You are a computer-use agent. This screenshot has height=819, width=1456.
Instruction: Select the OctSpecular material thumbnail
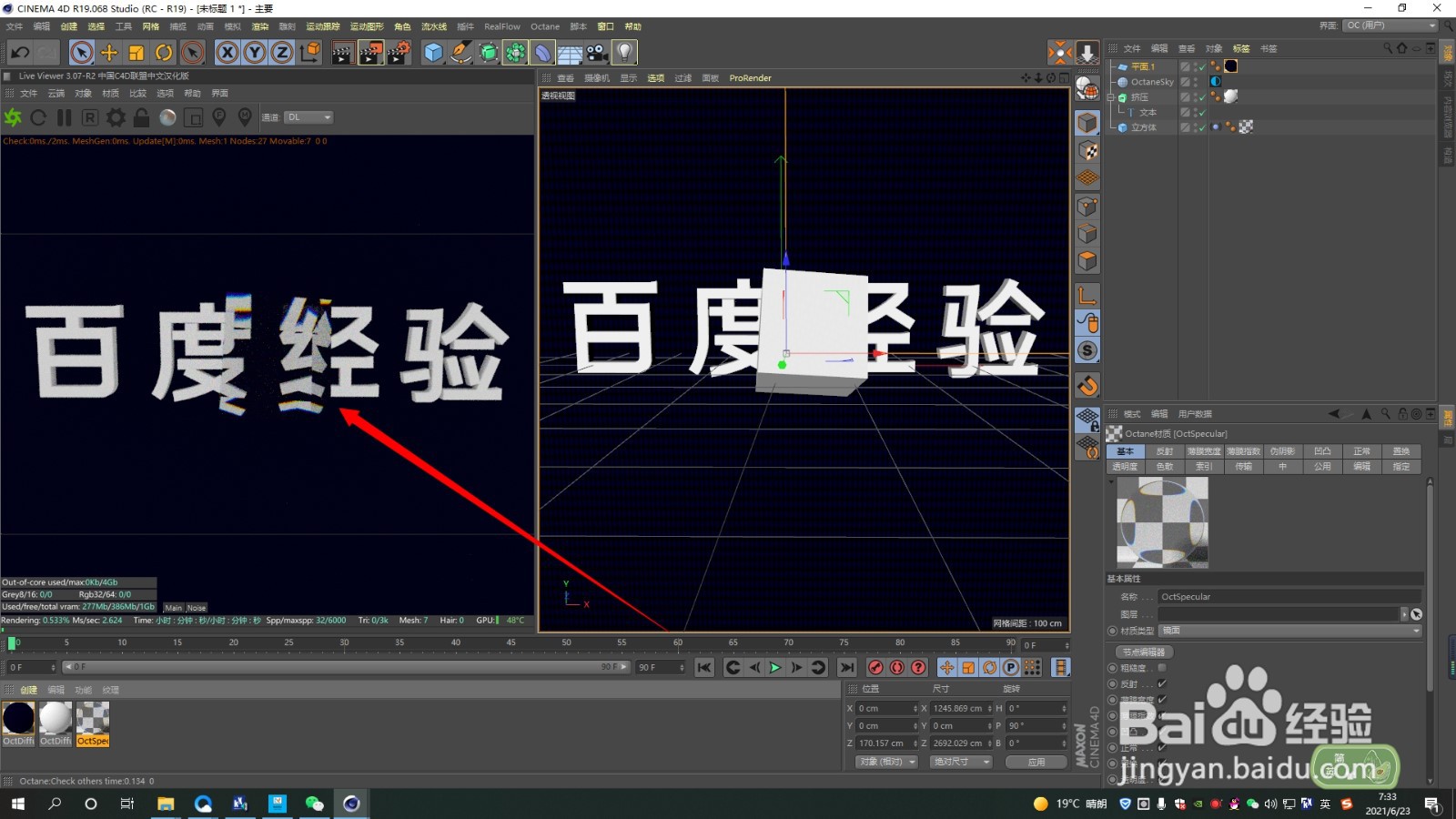(x=93, y=718)
